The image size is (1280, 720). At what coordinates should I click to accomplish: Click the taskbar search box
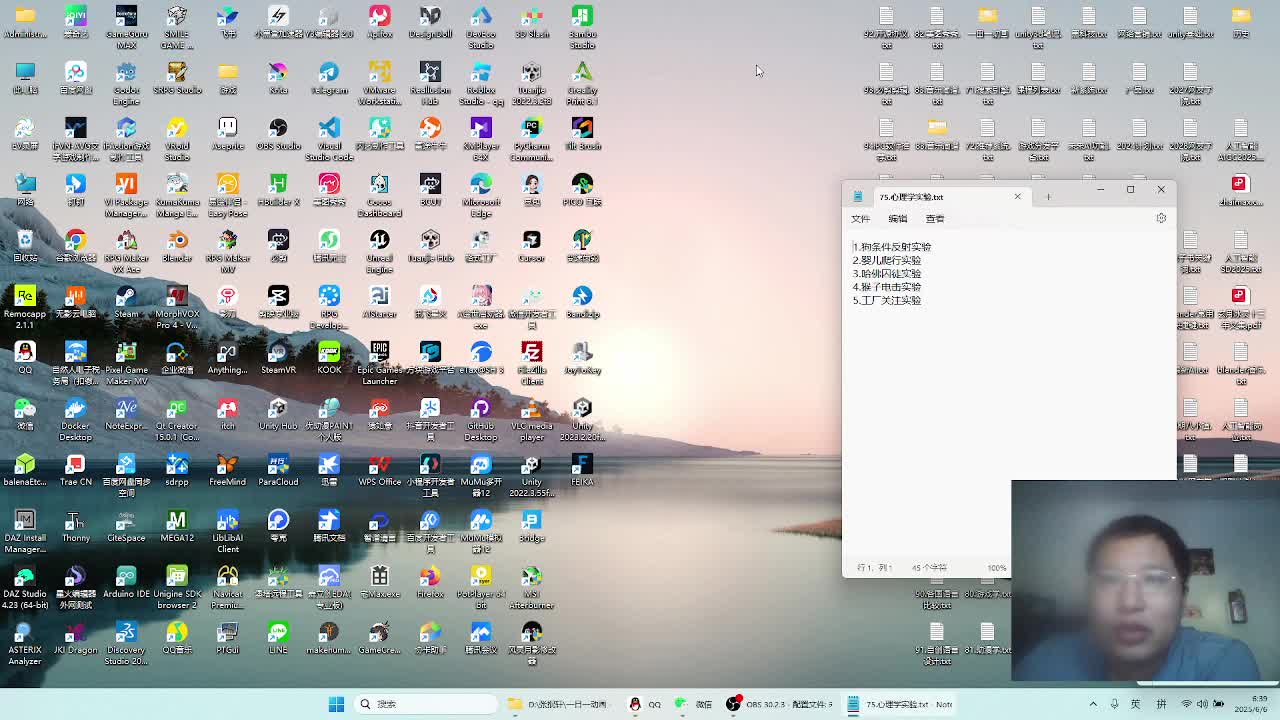pos(425,704)
